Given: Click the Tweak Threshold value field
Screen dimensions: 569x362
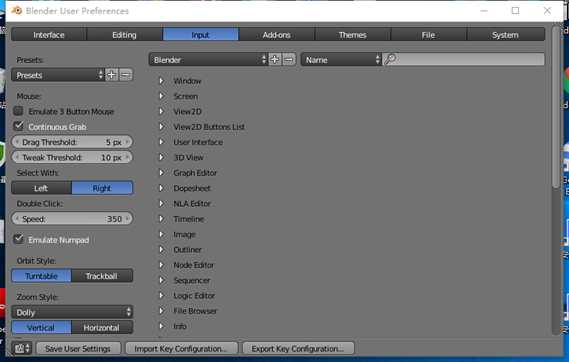Looking at the screenshot, I should point(72,157).
